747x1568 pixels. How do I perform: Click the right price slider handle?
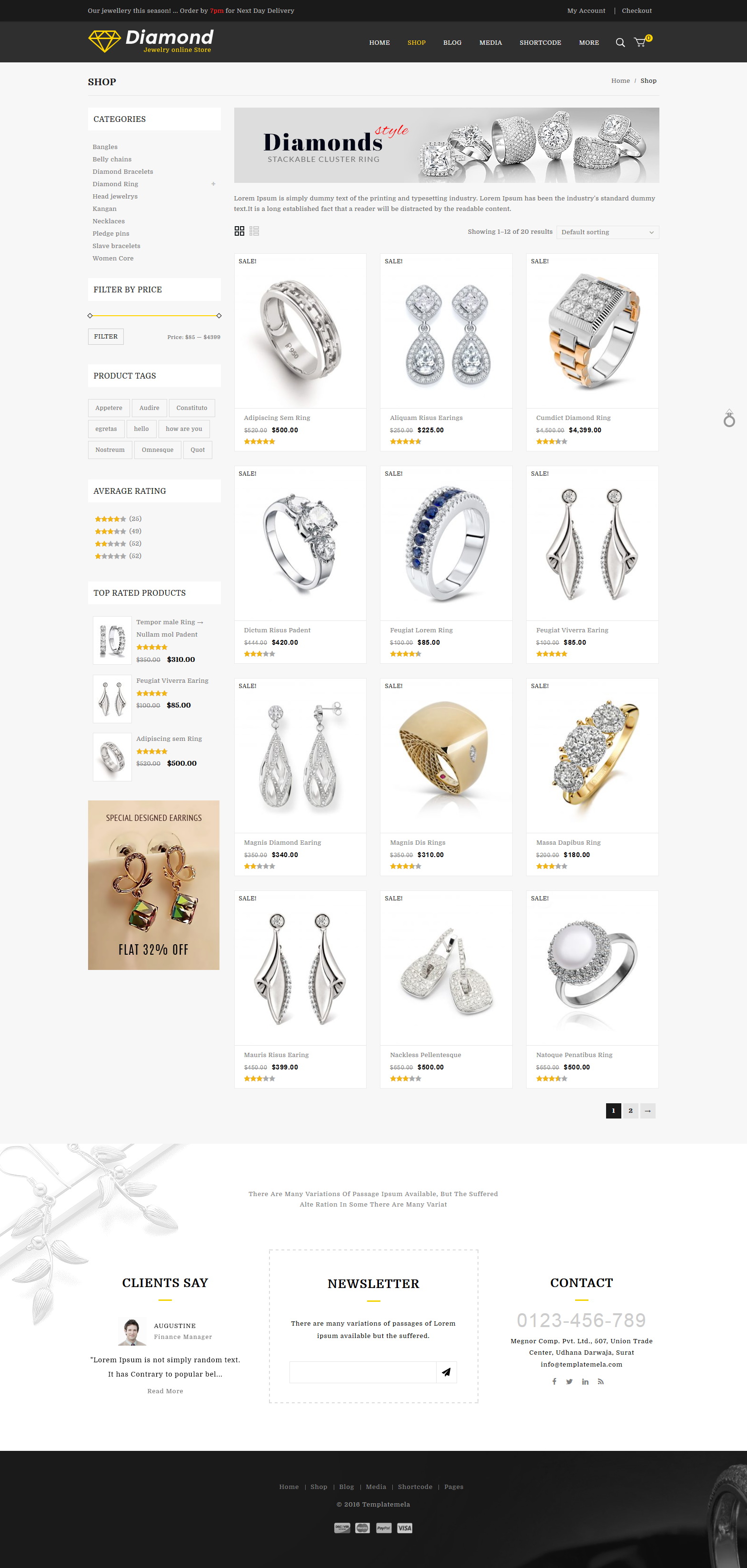click(219, 316)
